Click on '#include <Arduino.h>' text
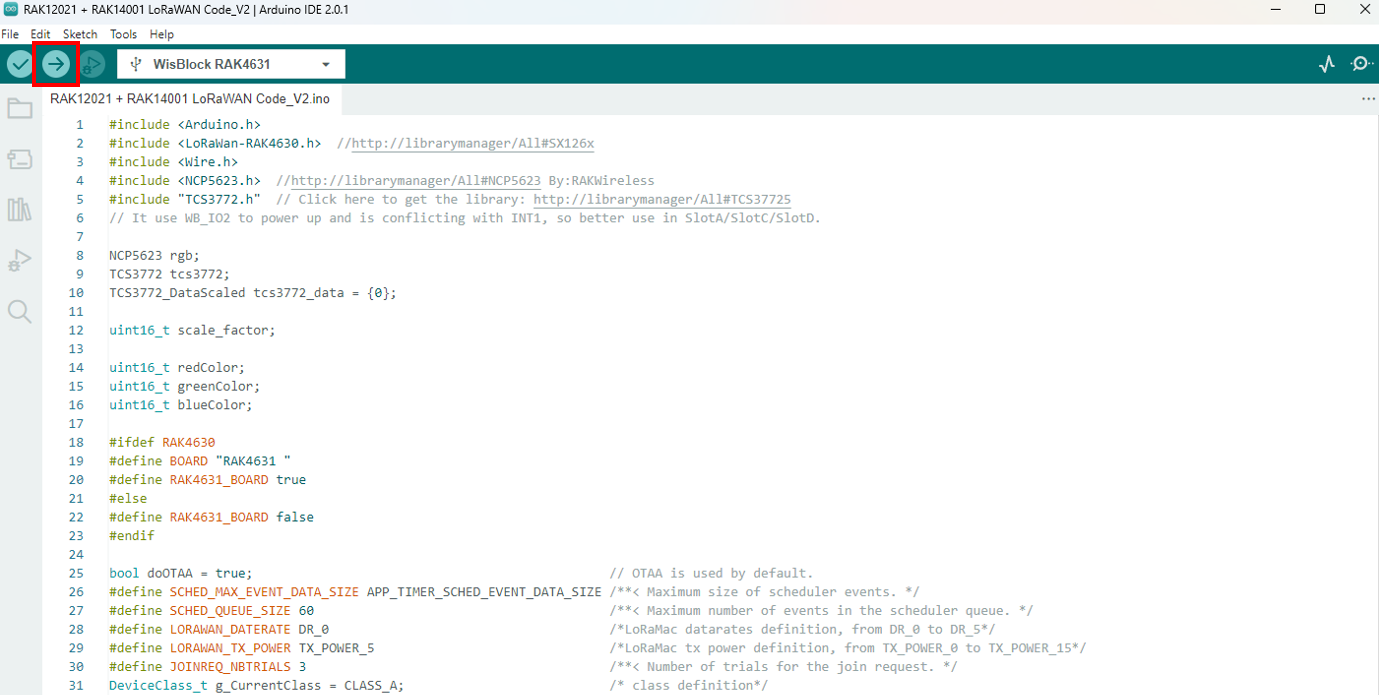1379x695 pixels. coord(185,125)
